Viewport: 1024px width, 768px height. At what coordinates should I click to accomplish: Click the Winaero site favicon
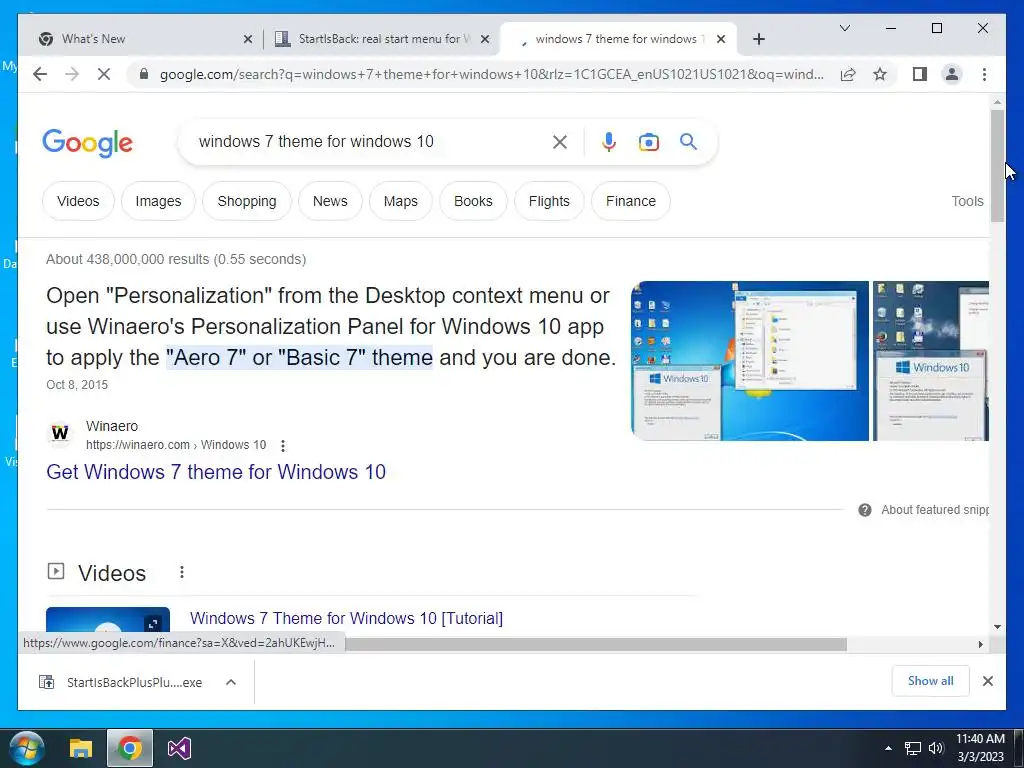coord(59,433)
